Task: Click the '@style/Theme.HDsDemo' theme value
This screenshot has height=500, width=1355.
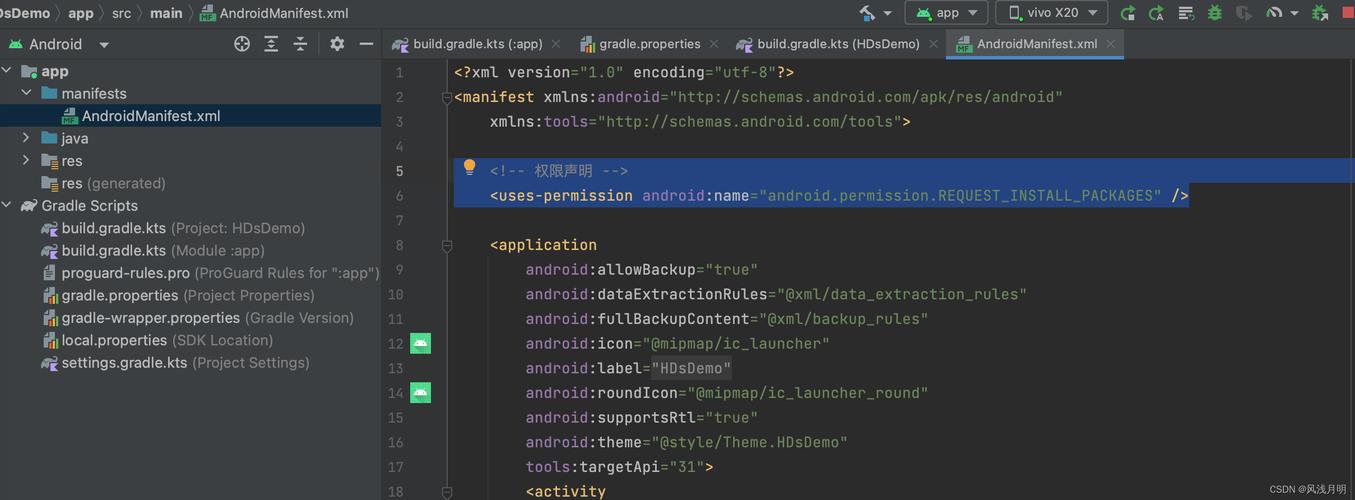Action: pyautogui.click(x=750, y=442)
